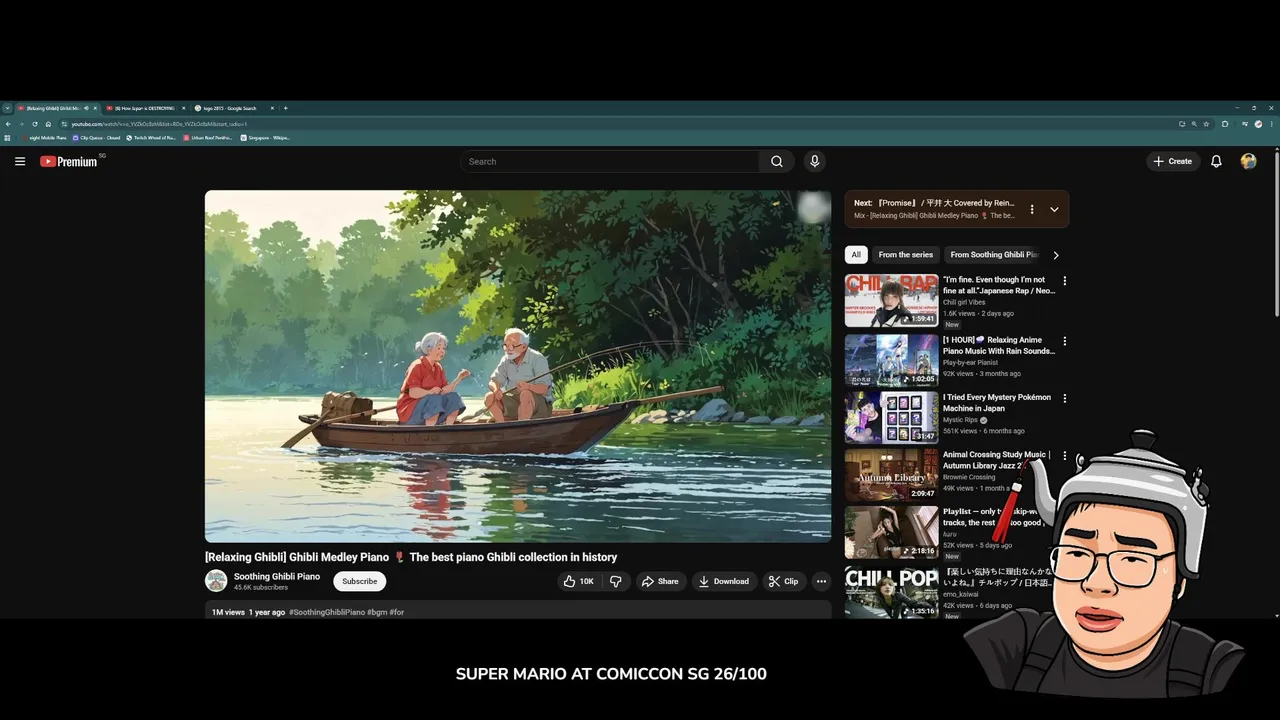
Task: Open more actions ellipsis under video
Action: pos(821,581)
